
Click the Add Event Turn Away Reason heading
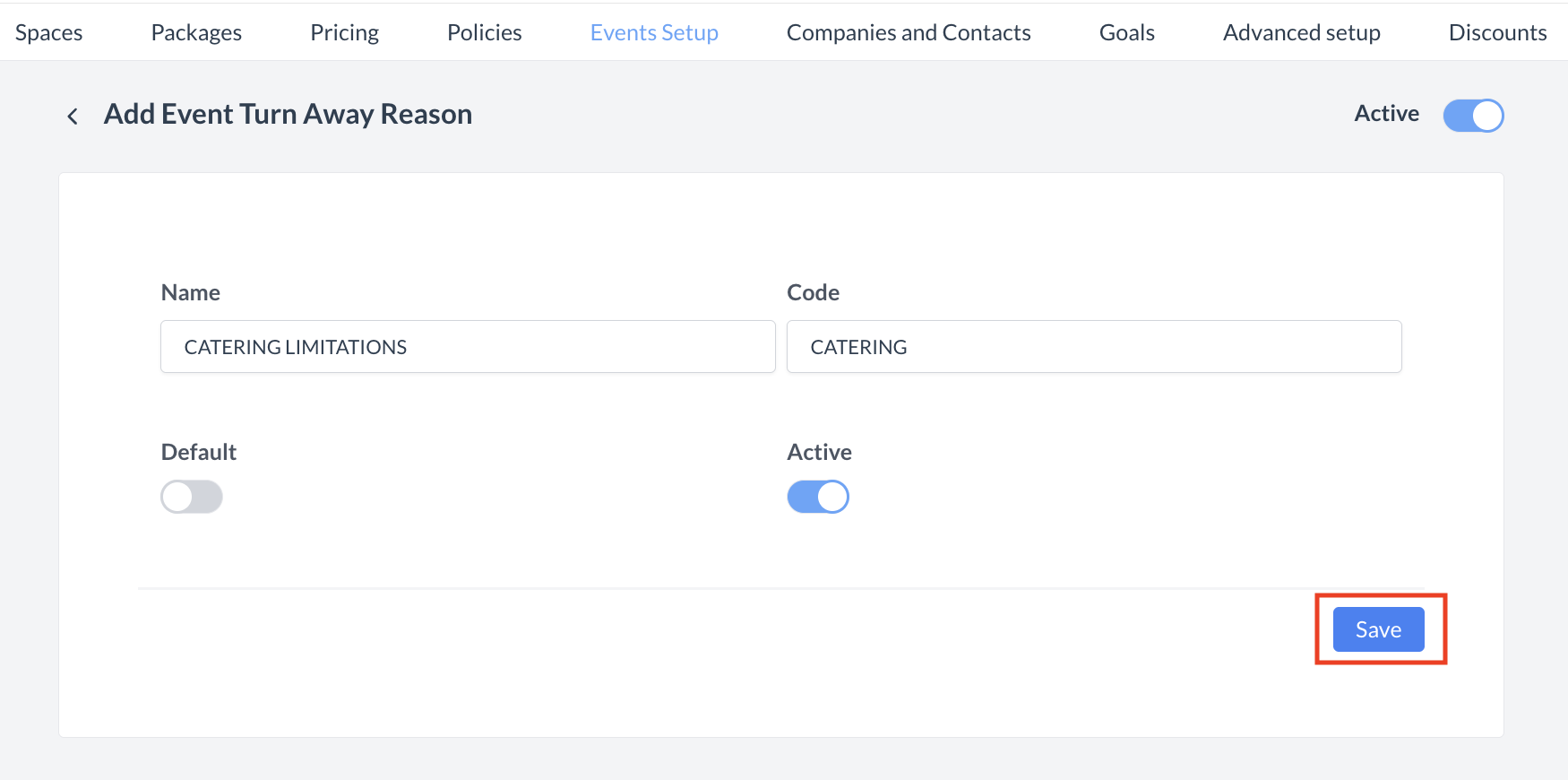(288, 115)
